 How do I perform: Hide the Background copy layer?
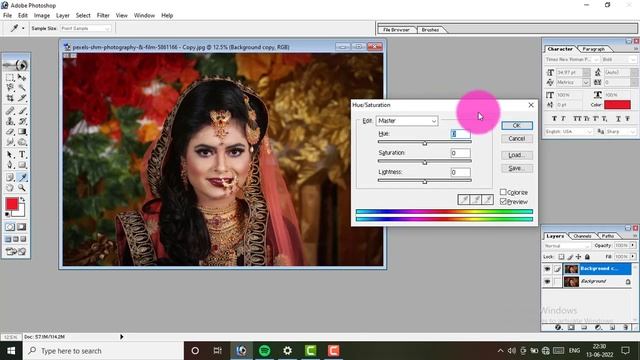[x=547, y=269]
